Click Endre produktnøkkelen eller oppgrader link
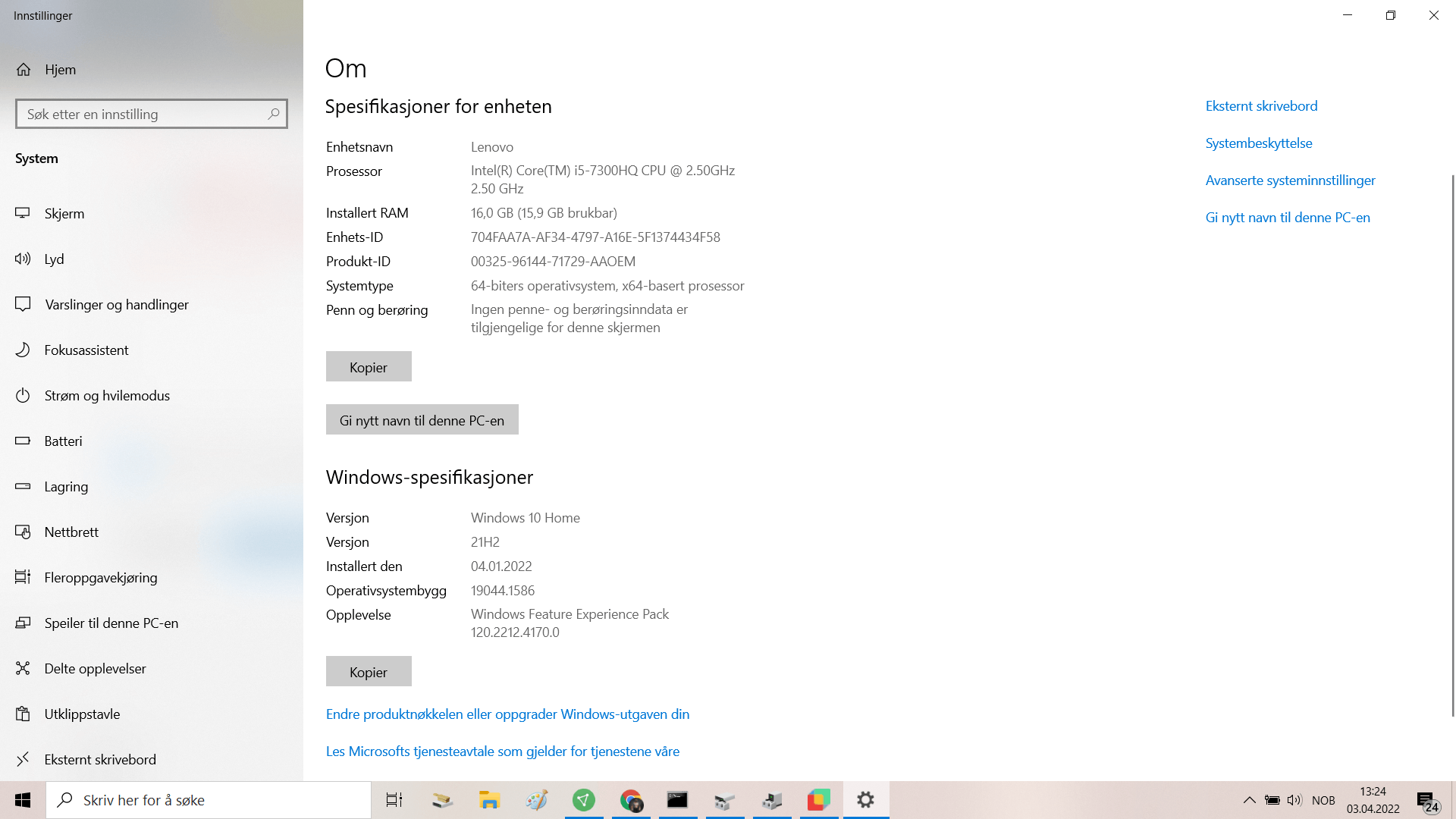 tap(507, 714)
